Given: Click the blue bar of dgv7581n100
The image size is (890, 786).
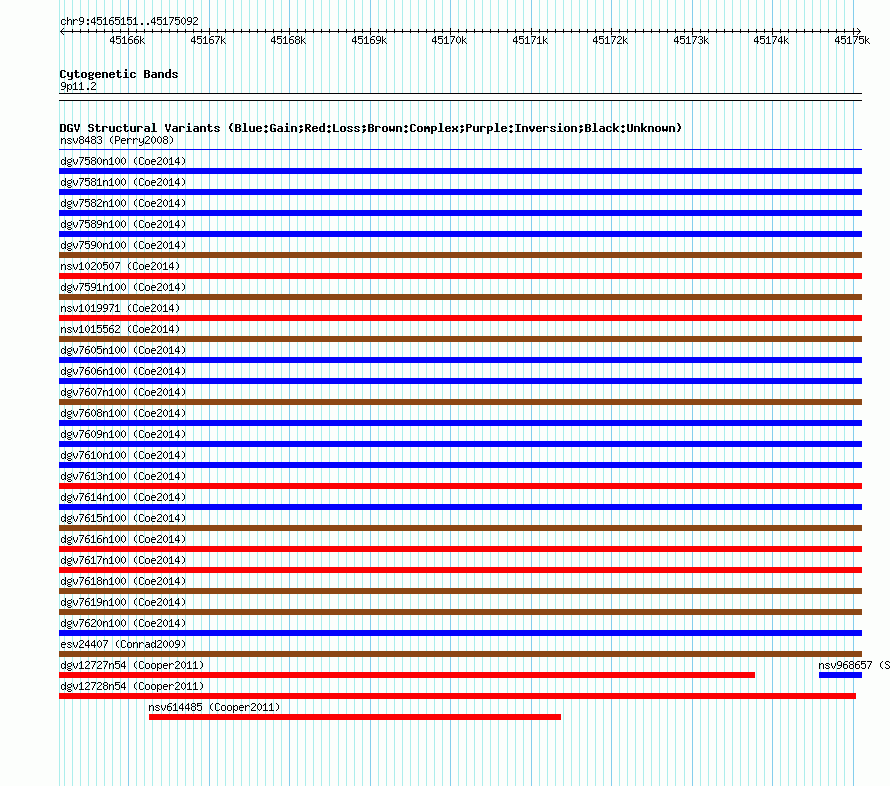Looking at the screenshot, I should 460,192.
